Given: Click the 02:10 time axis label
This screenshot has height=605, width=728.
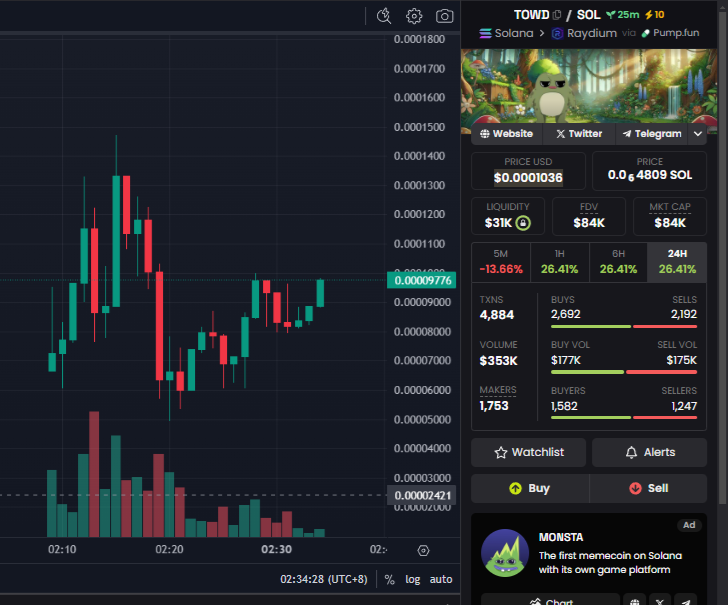Looking at the screenshot, I should tap(62, 549).
